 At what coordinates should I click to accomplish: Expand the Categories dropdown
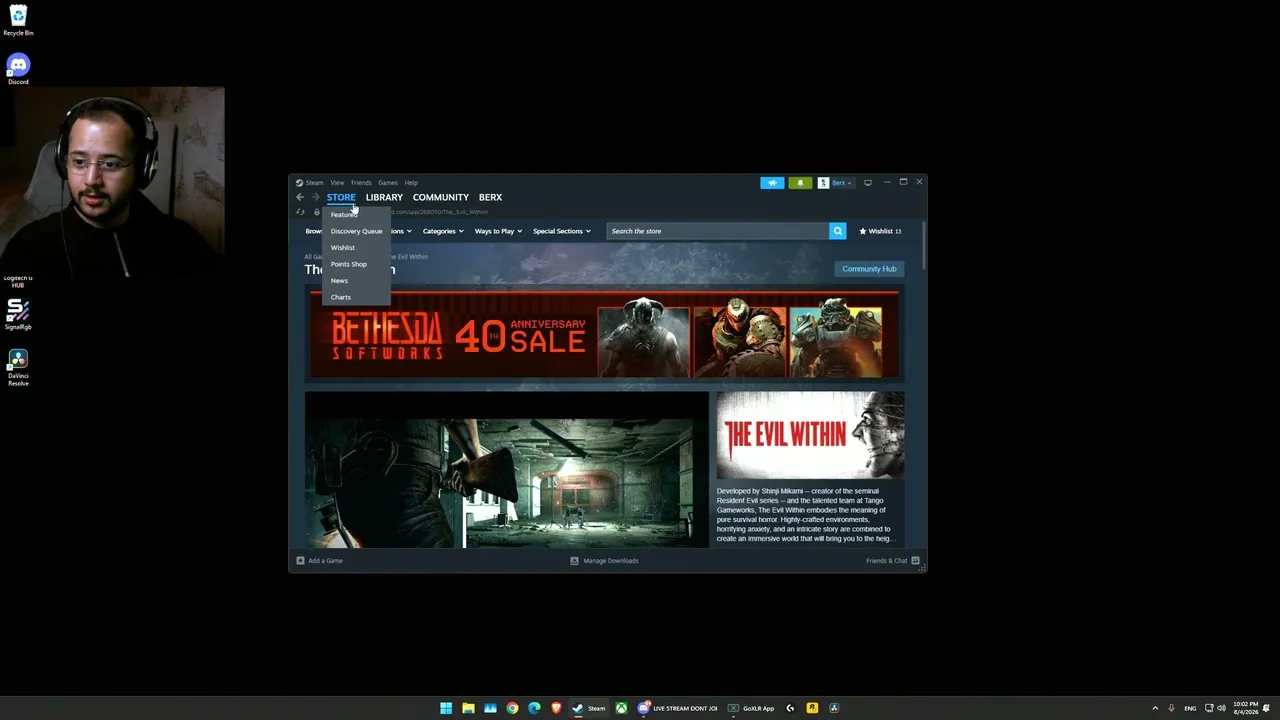443,231
